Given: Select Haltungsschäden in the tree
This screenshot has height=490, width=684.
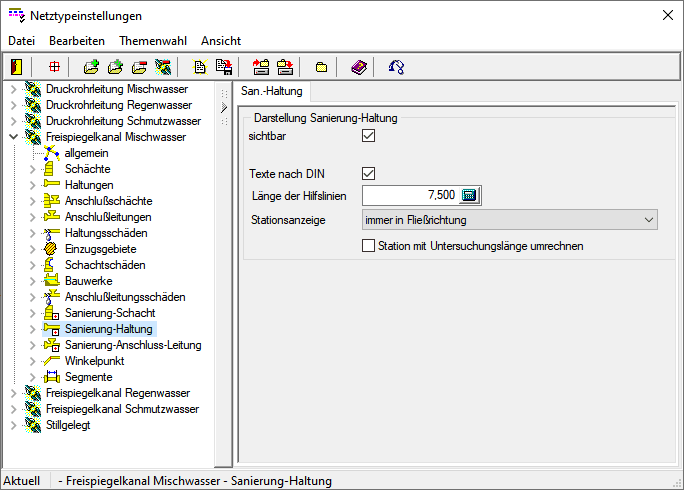Looking at the screenshot, I should pos(106,233).
